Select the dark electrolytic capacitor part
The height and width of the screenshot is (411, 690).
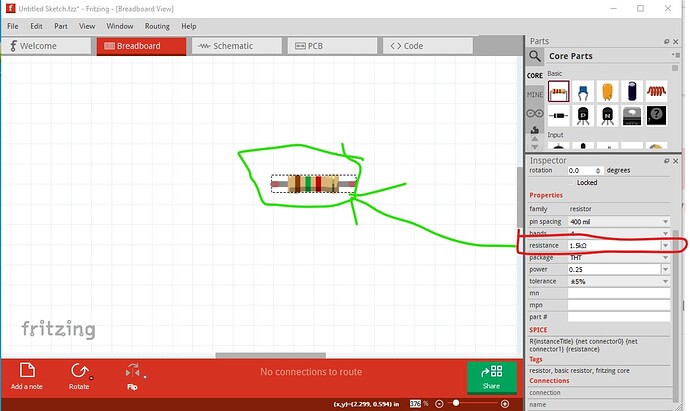tap(631, 91)
